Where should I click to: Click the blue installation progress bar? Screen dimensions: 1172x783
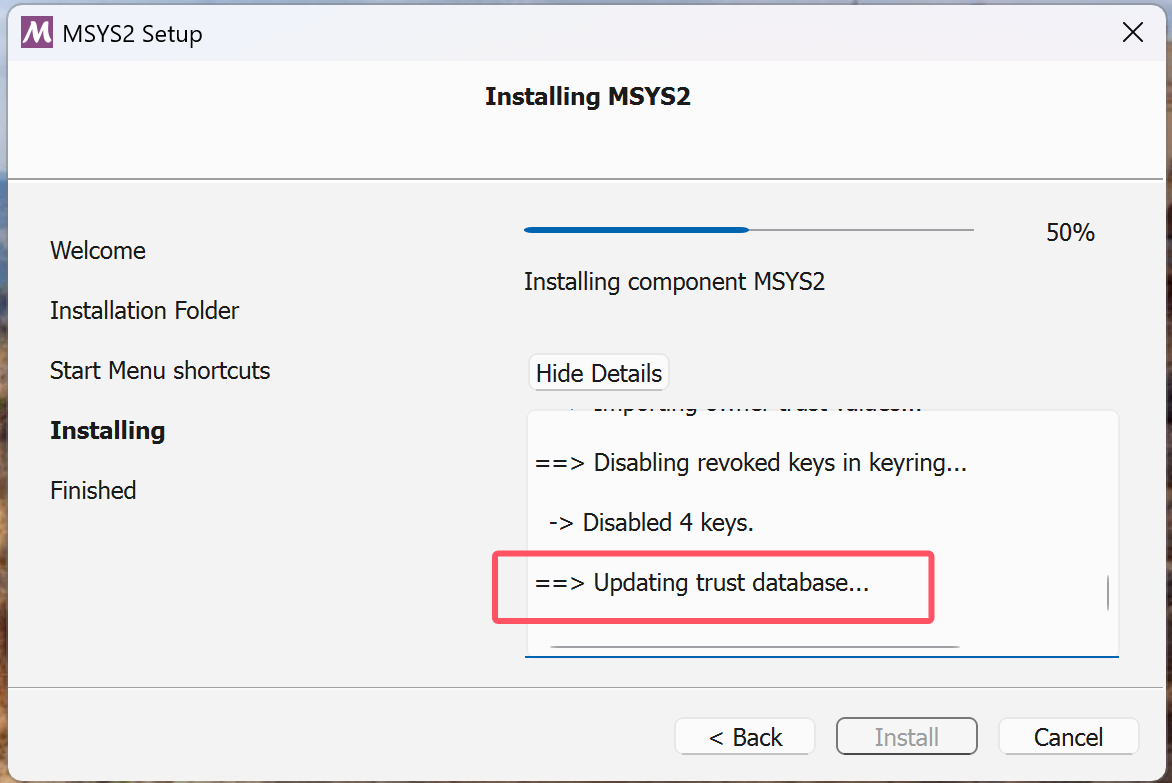pos(749,230)
